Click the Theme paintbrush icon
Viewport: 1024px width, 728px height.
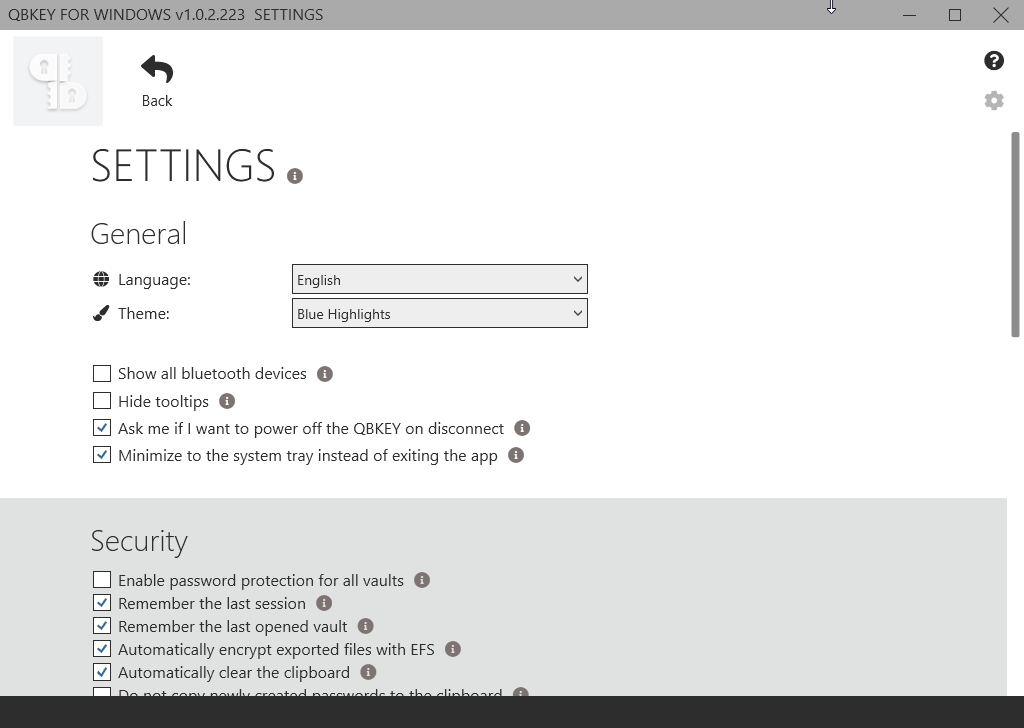click(x=101, y=313)
